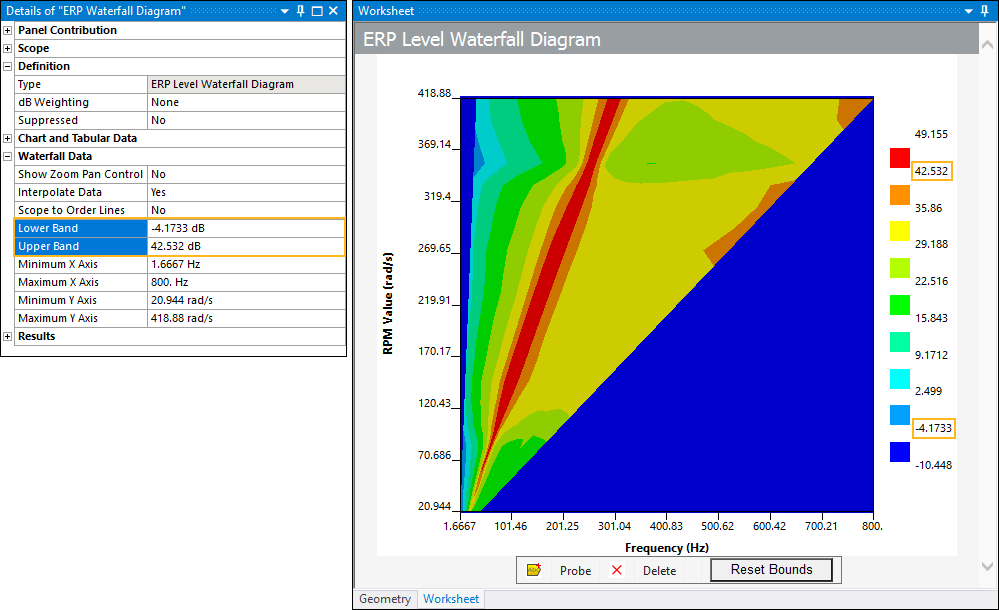Click legend value -4.1733

coord(933,428)
